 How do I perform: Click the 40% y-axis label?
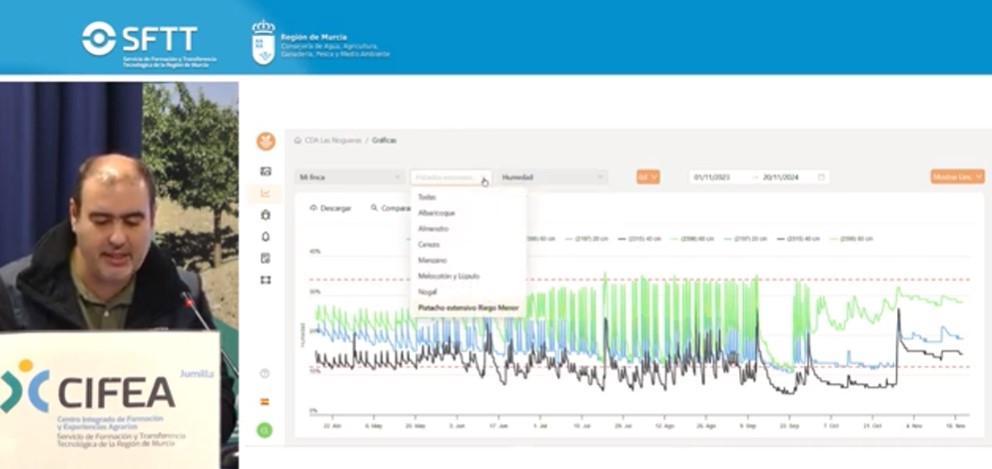point(314,251)
